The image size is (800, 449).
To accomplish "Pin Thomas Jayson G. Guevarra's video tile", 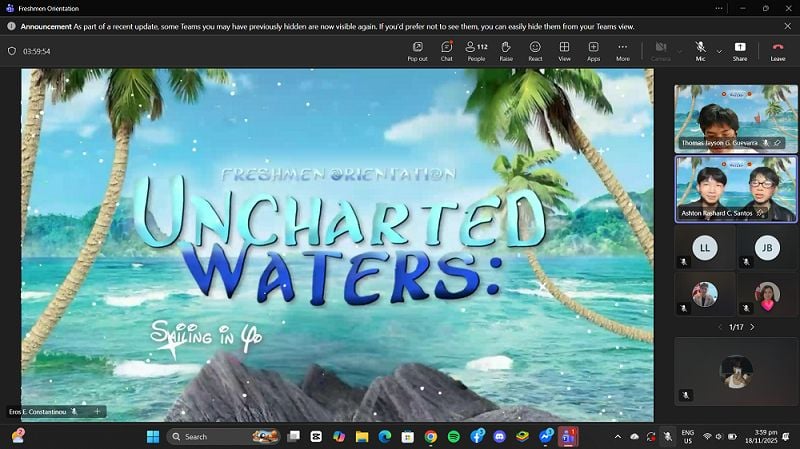I will (x=777, y=143).
